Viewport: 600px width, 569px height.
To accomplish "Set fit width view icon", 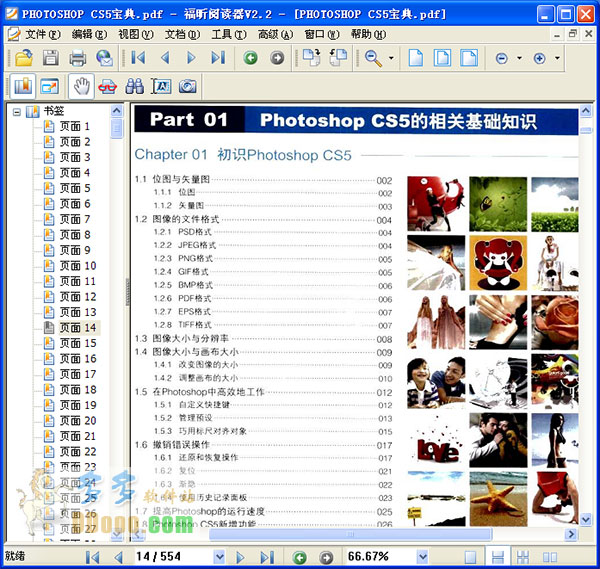I will [469, 58].
